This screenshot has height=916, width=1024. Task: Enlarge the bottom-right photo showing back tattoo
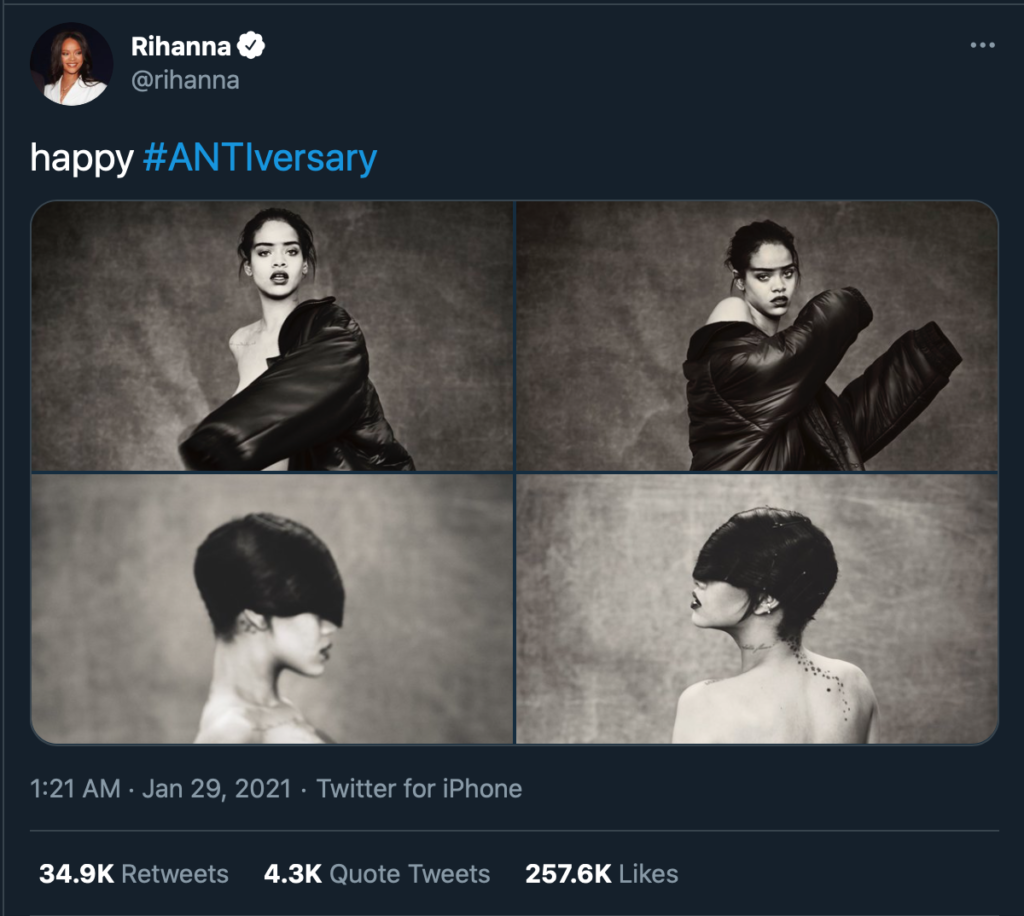757,608
